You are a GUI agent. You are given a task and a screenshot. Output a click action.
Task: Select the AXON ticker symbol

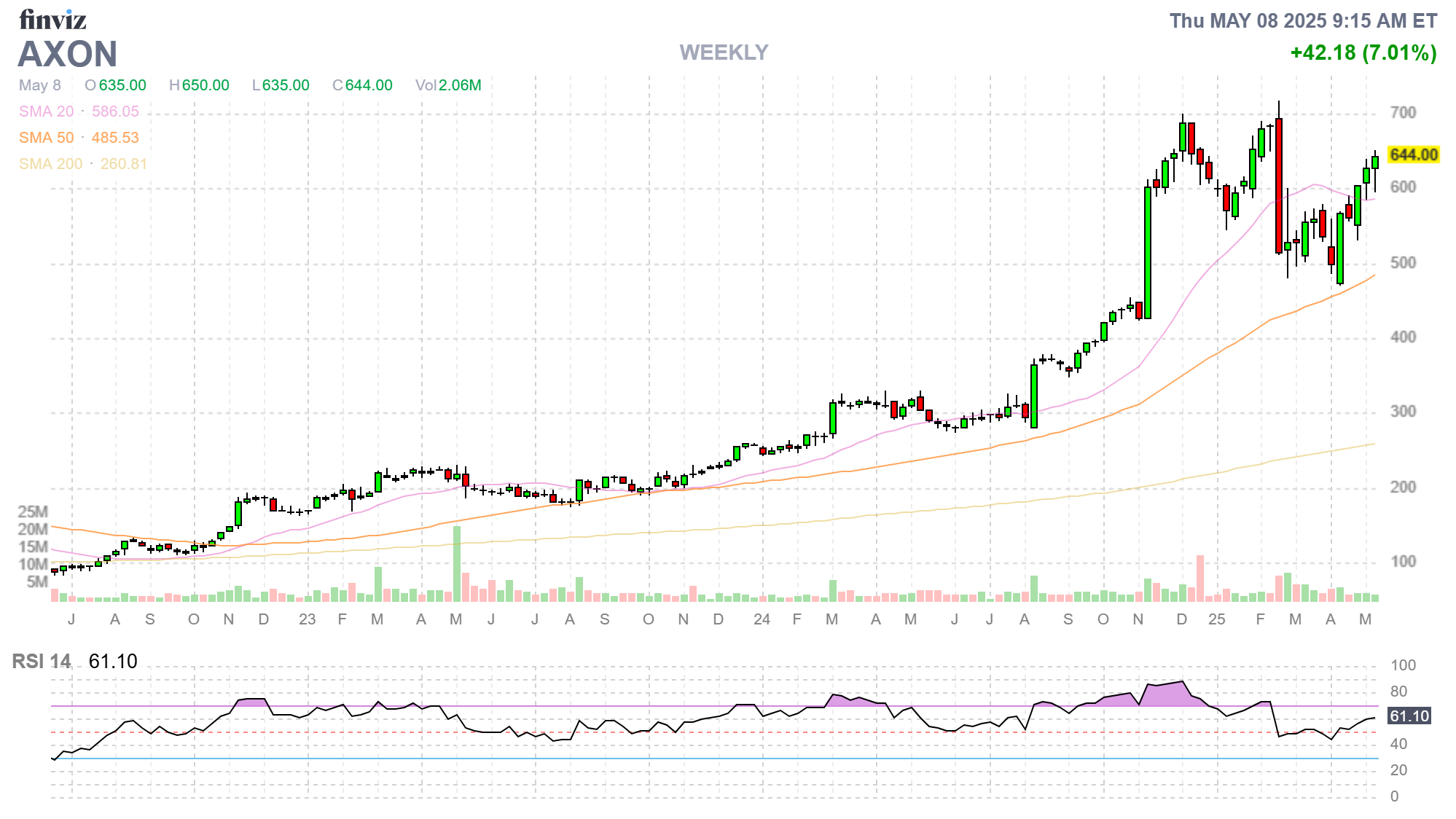[68, 54]
